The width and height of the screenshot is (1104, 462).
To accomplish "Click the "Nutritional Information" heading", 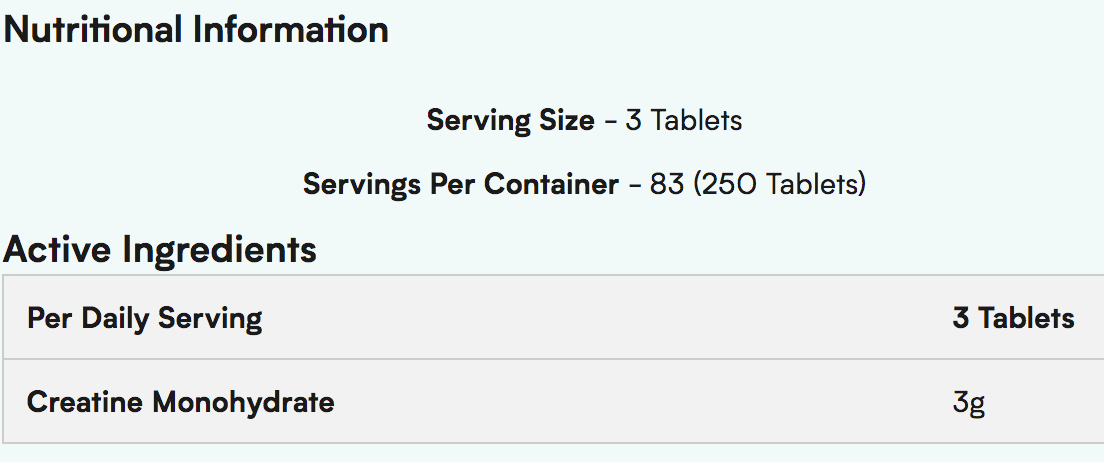I will [x=196, y=29].
